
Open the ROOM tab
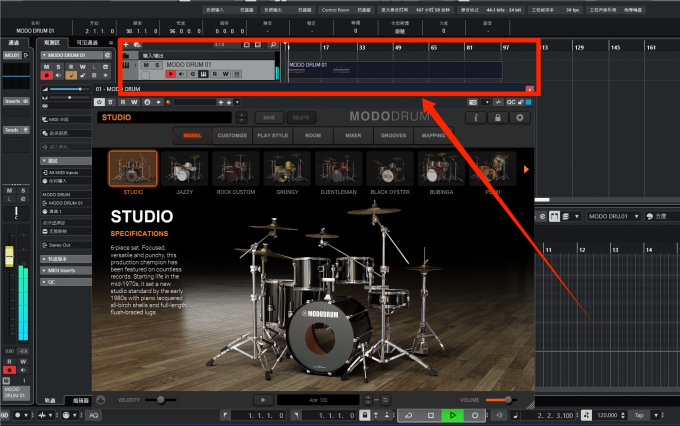pyautogui.click(x=313, y=135)
